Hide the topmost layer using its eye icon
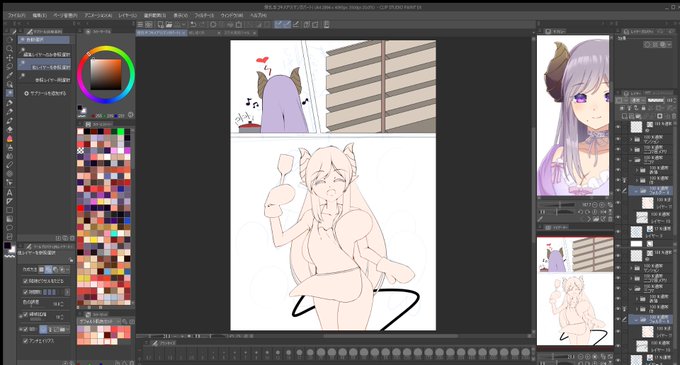This screenshot has height=365, width=680. 618,127
